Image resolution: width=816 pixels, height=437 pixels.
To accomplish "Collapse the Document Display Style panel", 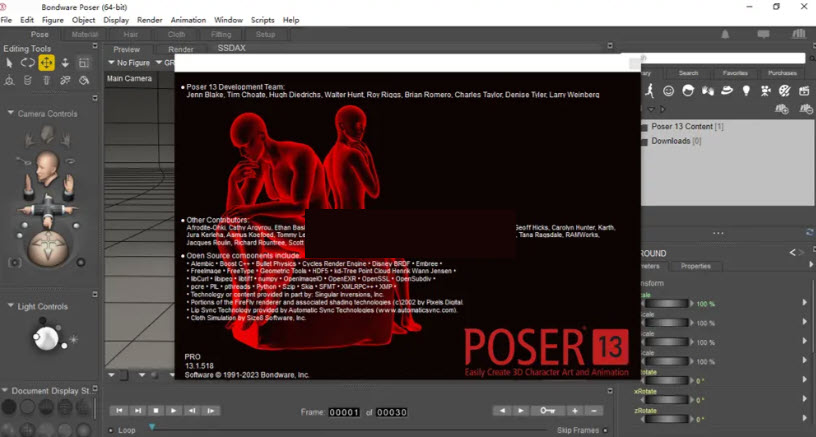I will point(5,390).
